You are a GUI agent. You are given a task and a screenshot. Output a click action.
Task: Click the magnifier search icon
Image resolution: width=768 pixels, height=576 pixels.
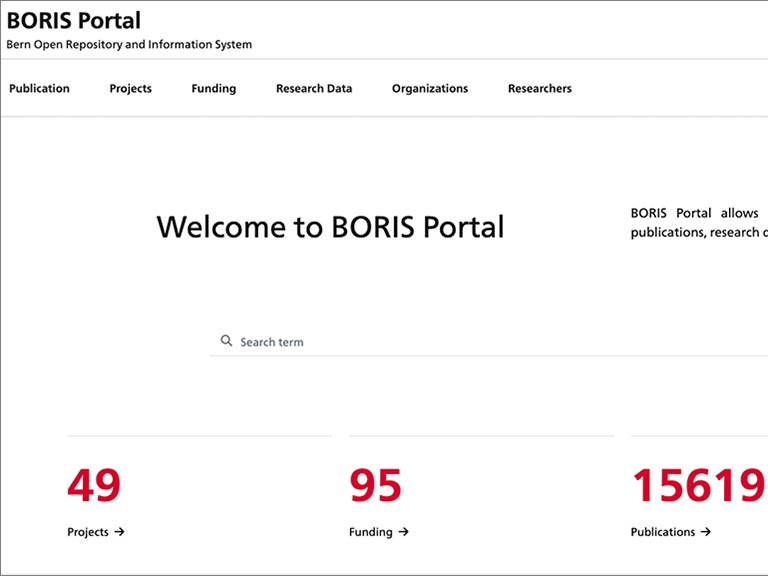(x=226, y=340)
